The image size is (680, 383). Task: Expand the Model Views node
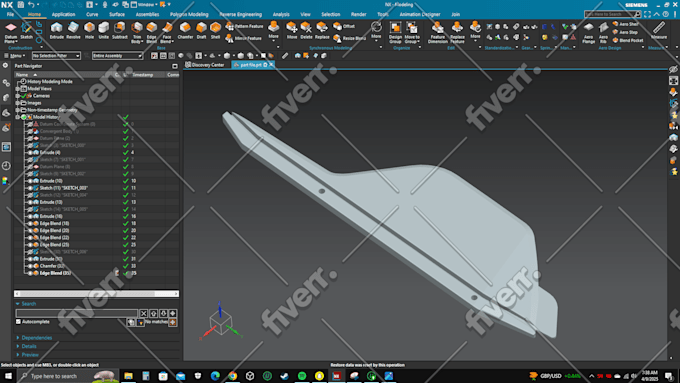(x=18, y=88)
